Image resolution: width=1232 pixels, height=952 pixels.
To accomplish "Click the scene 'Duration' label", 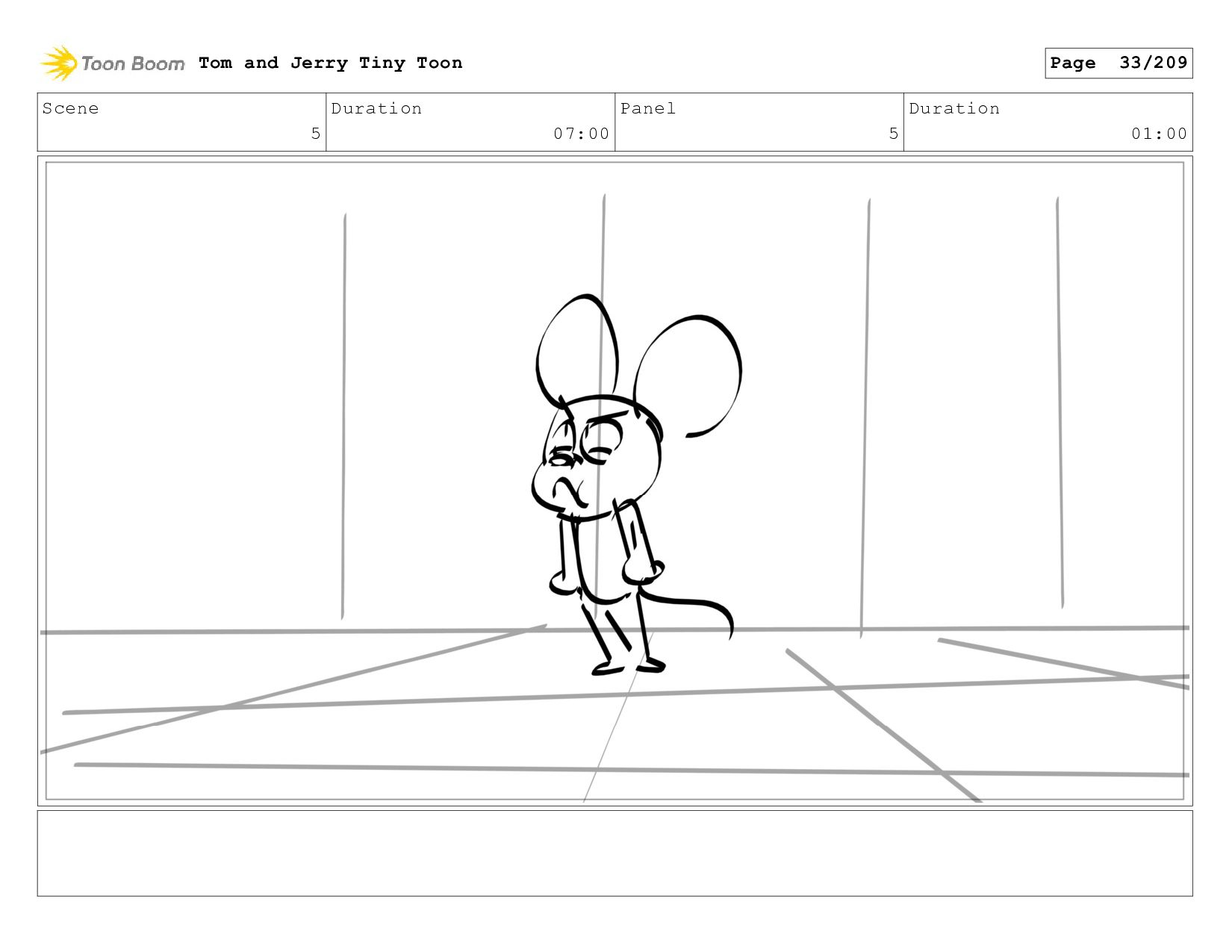I will click(376, 108).
